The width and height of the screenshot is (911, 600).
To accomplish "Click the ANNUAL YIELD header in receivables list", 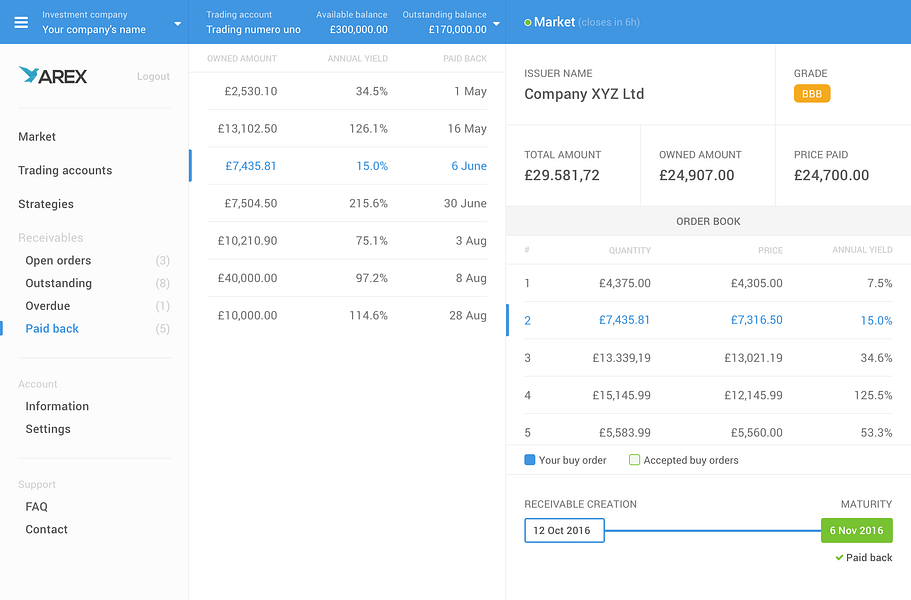I will 357,59.
